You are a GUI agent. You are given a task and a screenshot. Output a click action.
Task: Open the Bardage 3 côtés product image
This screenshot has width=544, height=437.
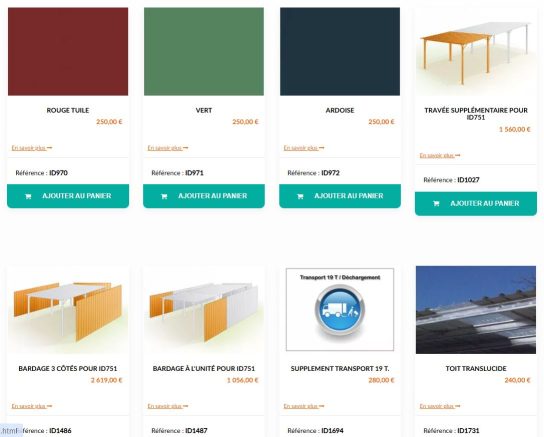[68, 310]
